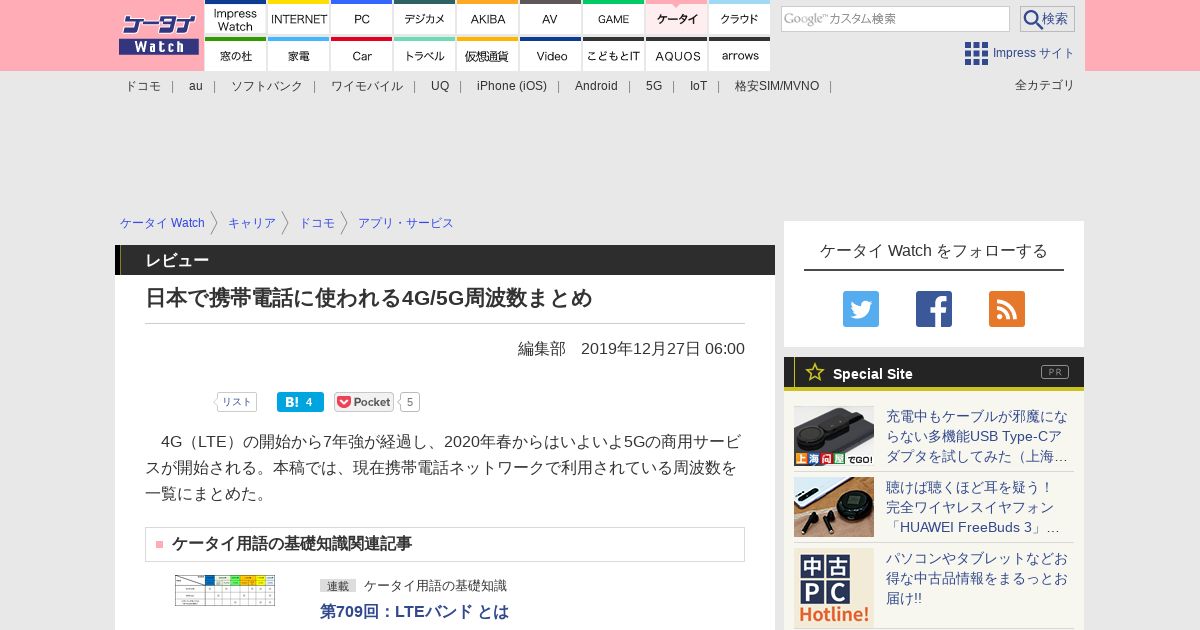The width and height of the screenshot is (1200, 630).
Task: Open the 仮想通貨 tab
Action: (x=488, y=55)
